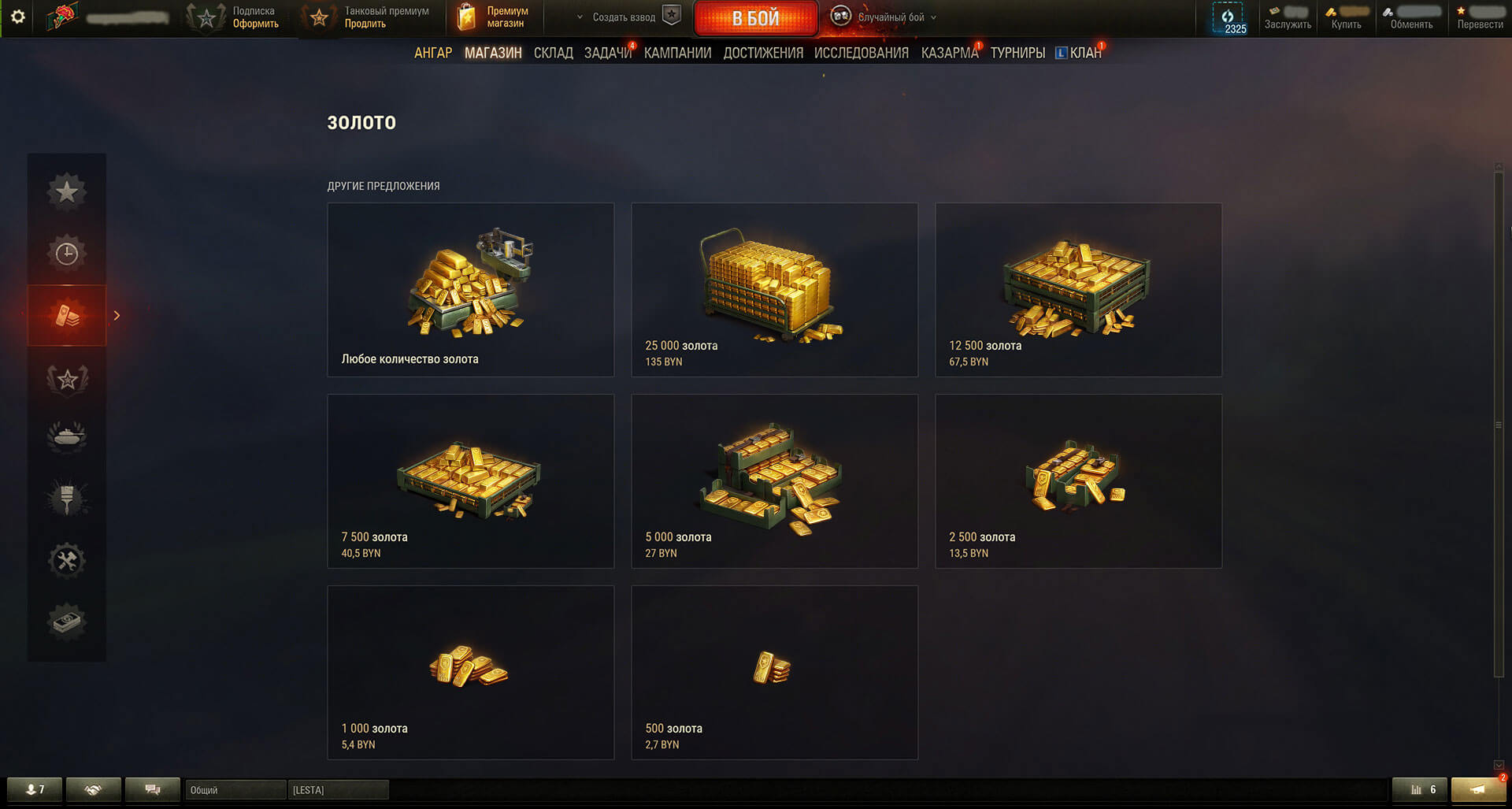Open the paint brush customization category

[67, 498]
